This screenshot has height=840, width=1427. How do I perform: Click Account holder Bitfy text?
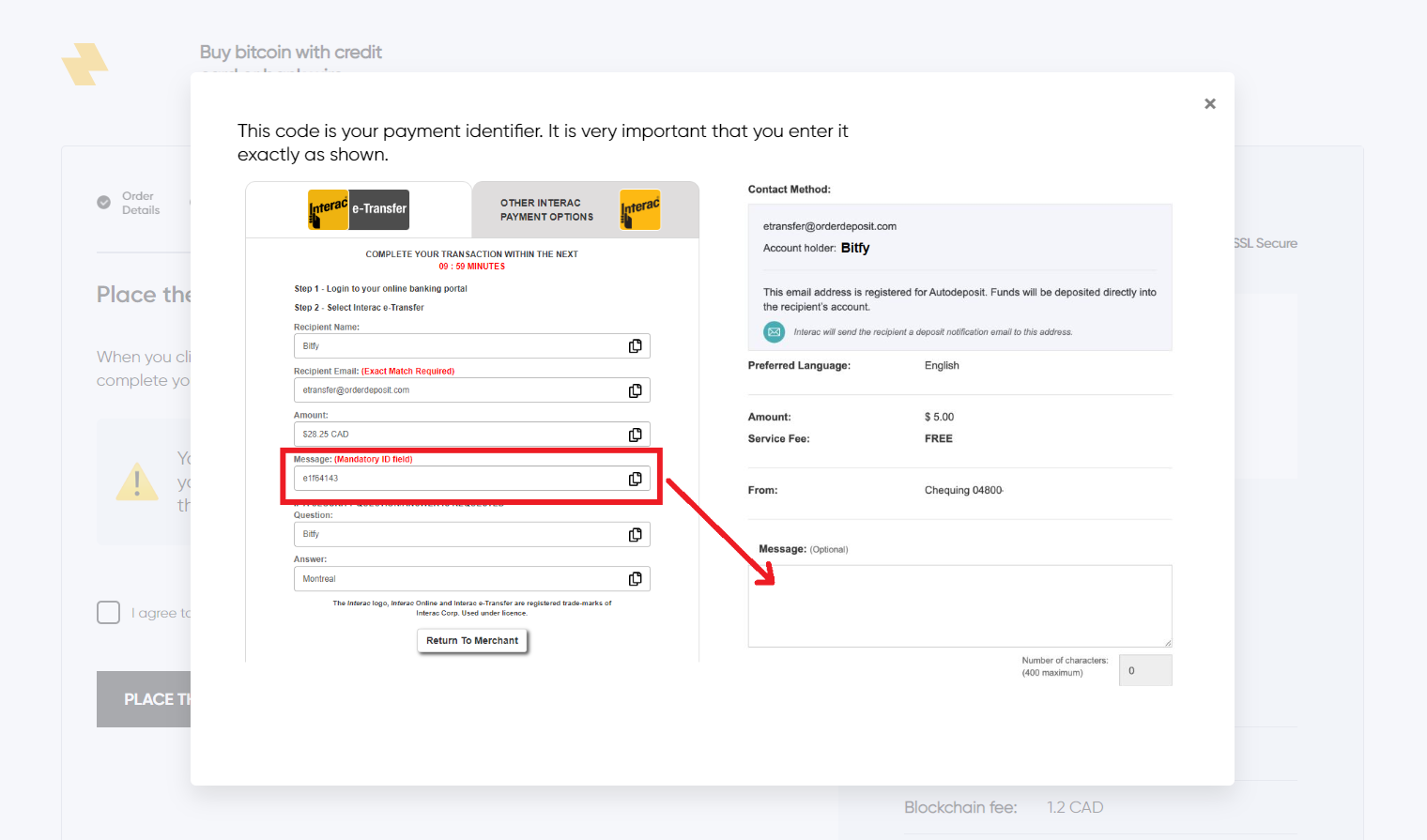pyautogui.click(x=817, y=248)
